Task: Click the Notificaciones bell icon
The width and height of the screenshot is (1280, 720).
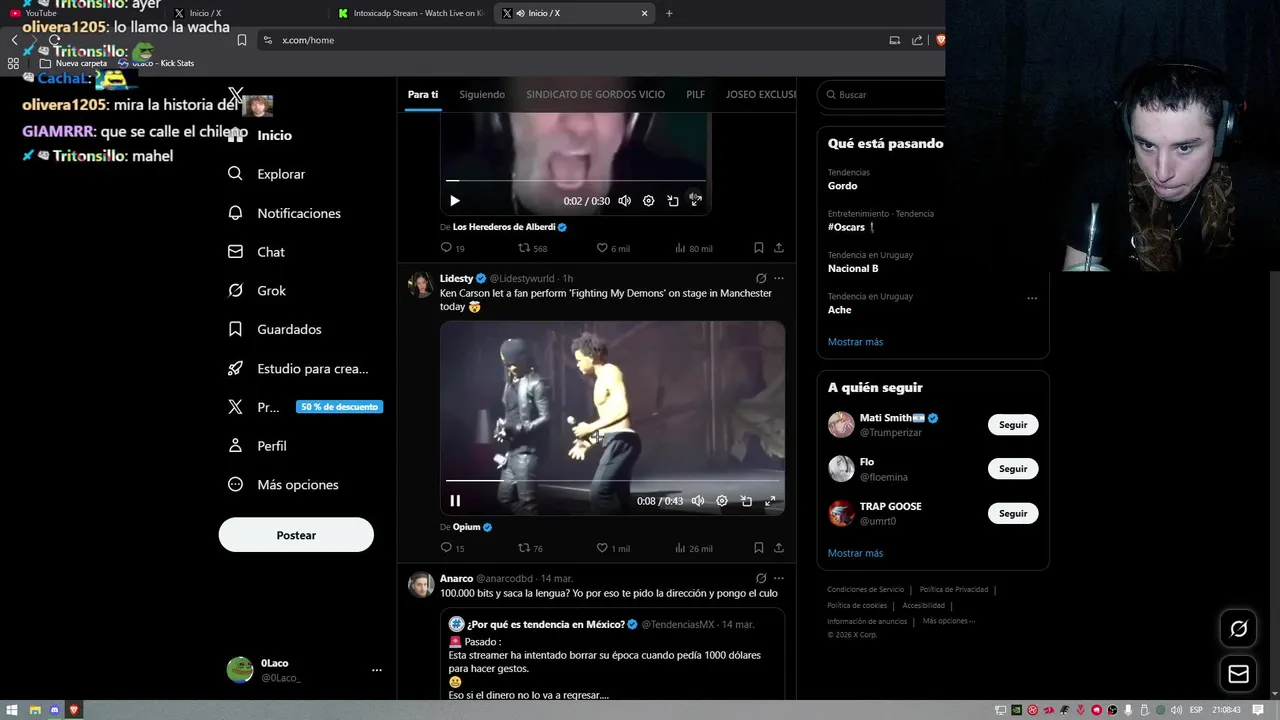Action: pos(235,213)
